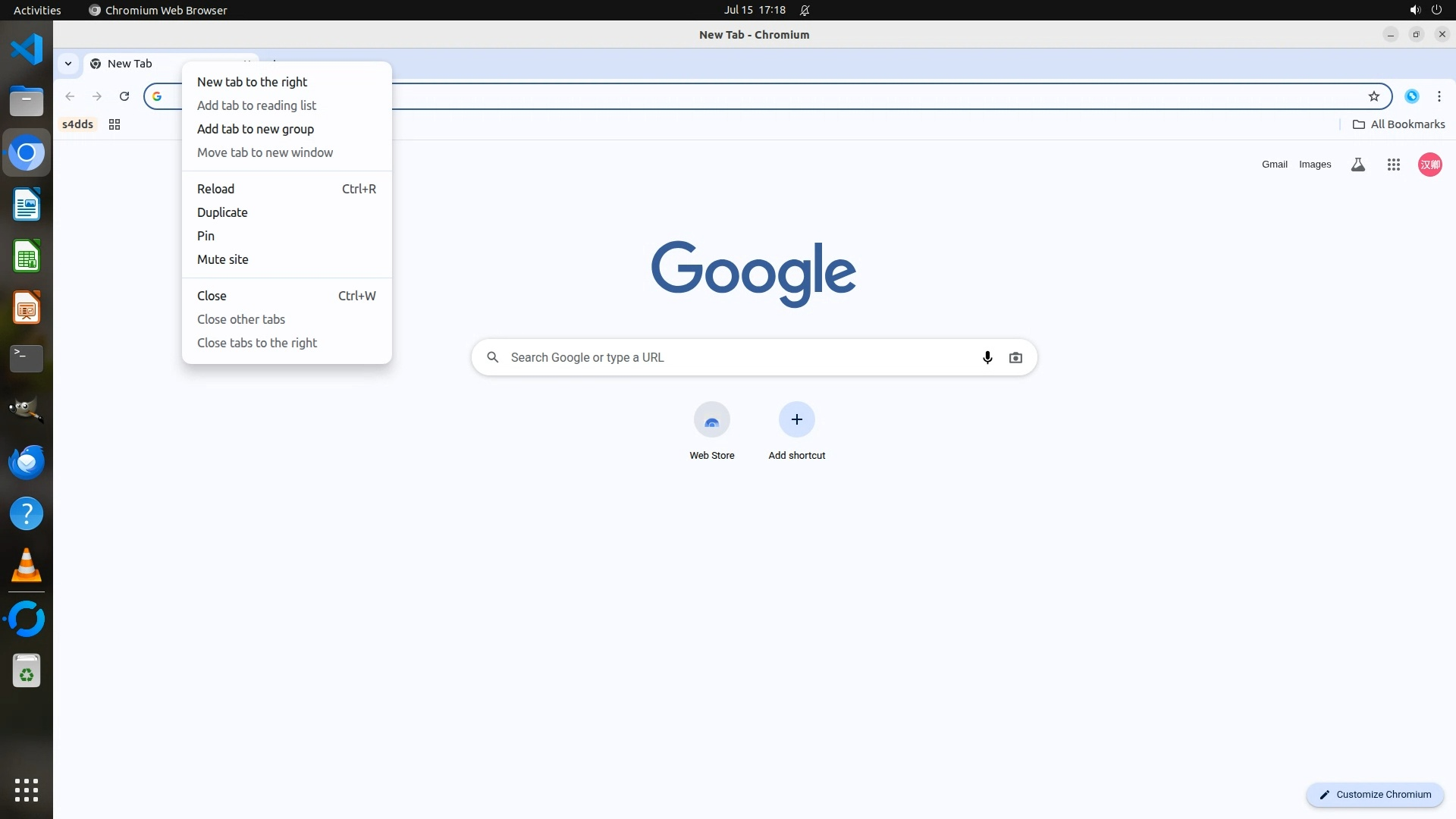The height and width of the screenshot is (819, 1456).
Task: Open the Web Store shortcut tile
Action: [711, 430]
